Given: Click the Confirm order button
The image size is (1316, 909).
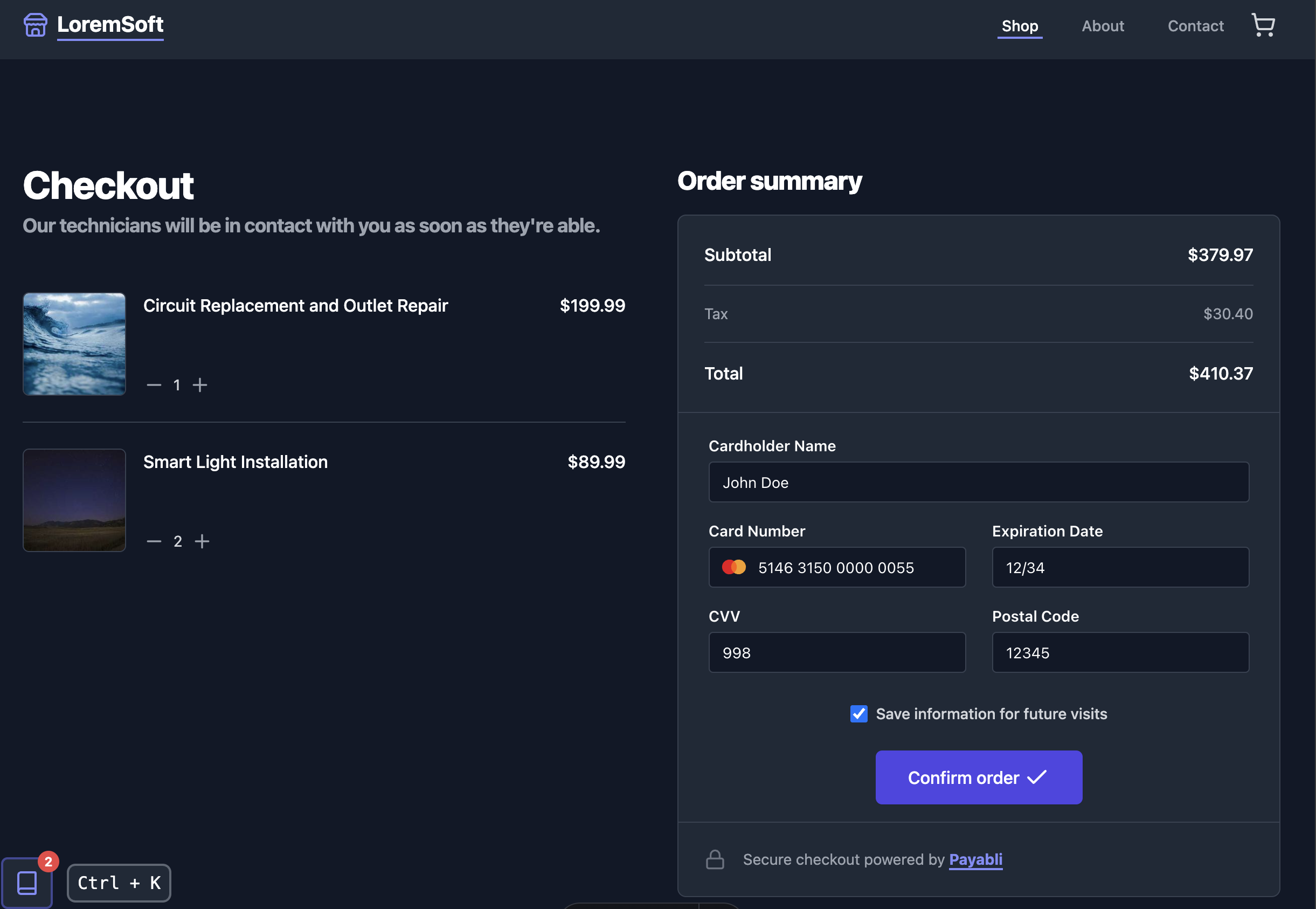Looking at the screenshot, I should [978, 777].
